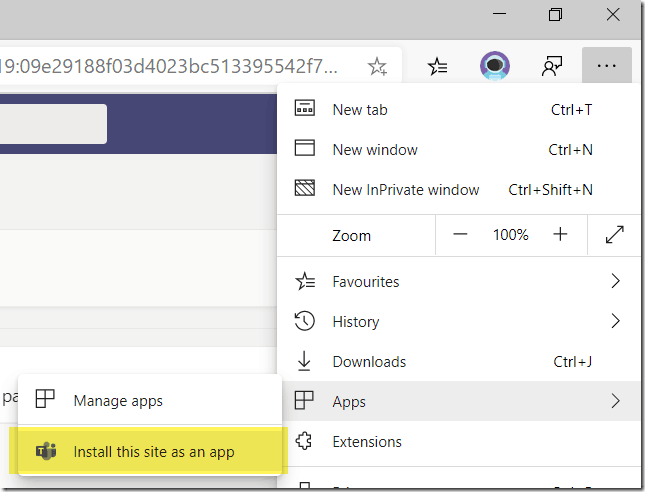The width and height of the screenshot is (645, 492).
Task: Click the user profile avatar
Action: [x=494, y=66]
